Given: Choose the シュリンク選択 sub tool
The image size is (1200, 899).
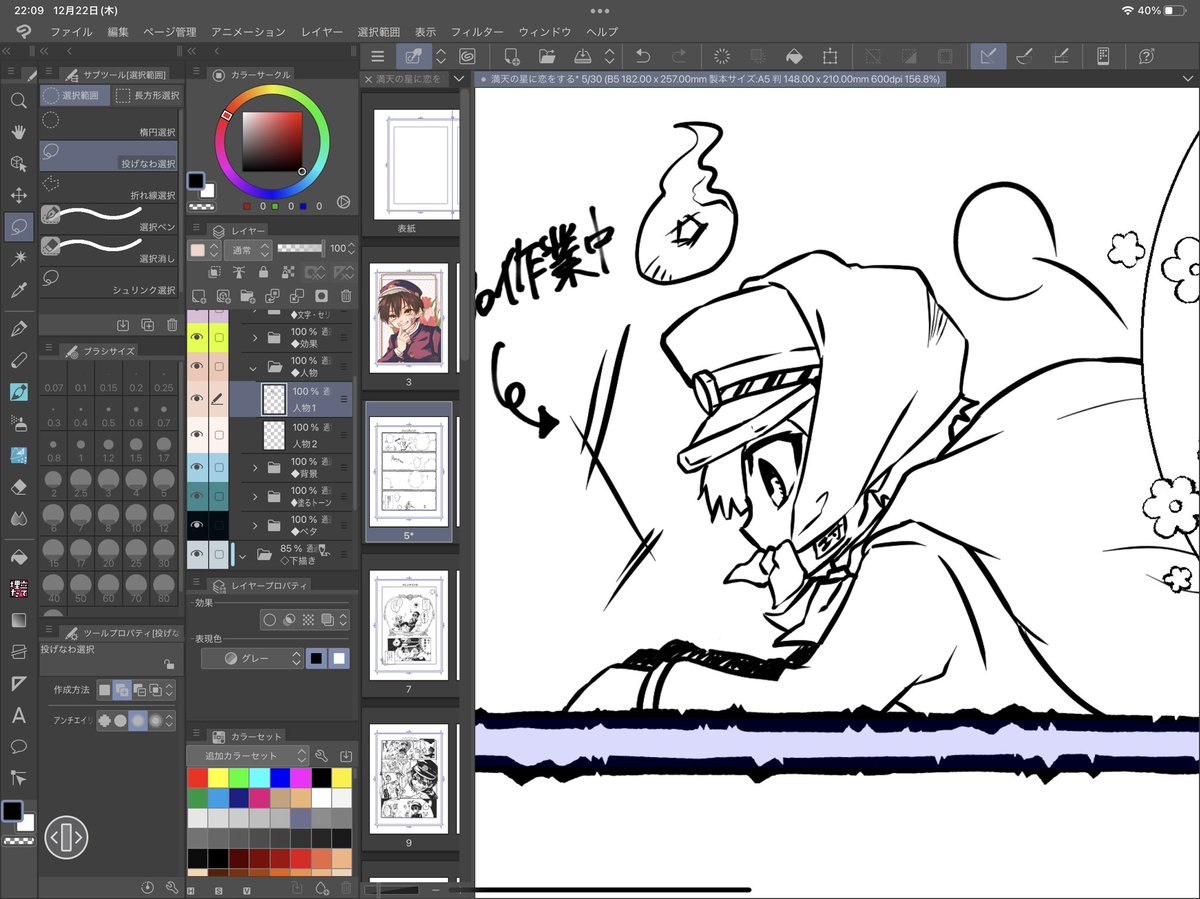Looking at the screenshot, I should pos(109,281).
